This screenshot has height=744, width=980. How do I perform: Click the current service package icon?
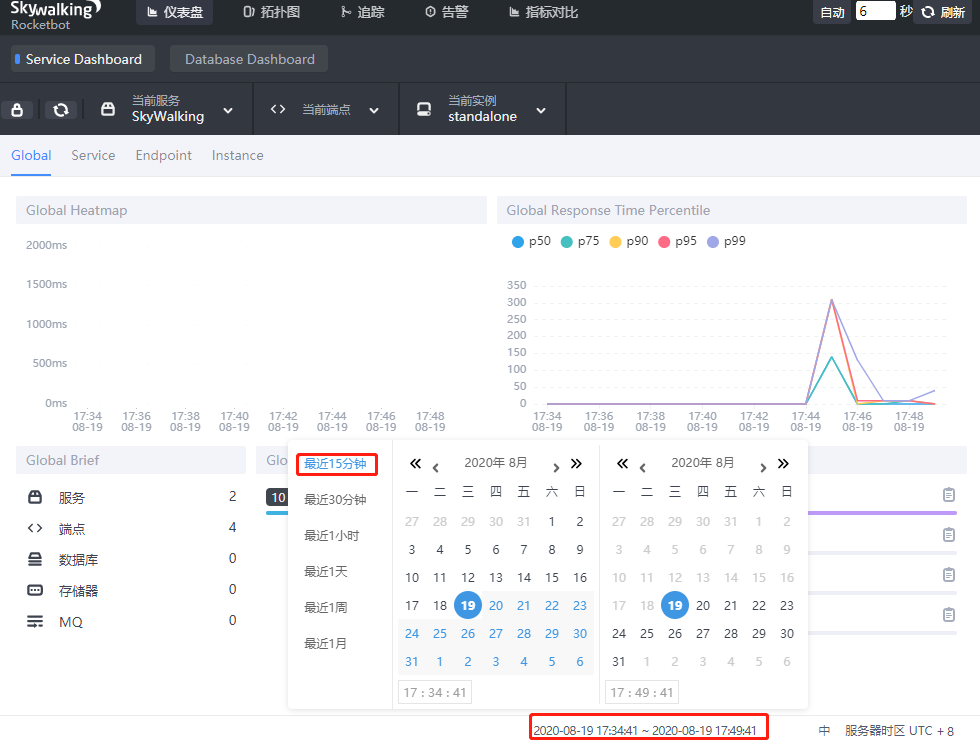[x=108, y=109]
